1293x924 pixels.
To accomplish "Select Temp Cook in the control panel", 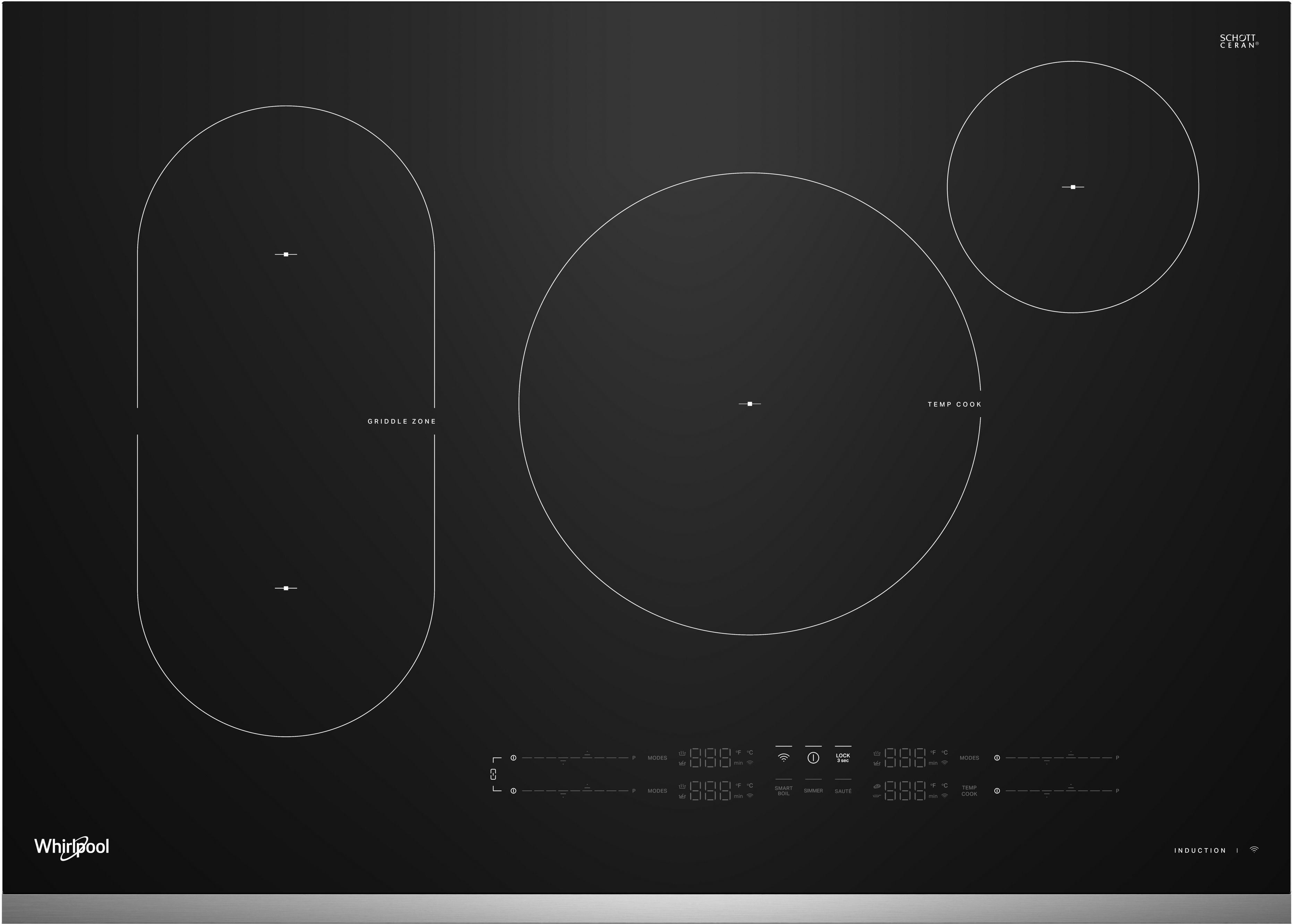I will (x=969, y=791).
